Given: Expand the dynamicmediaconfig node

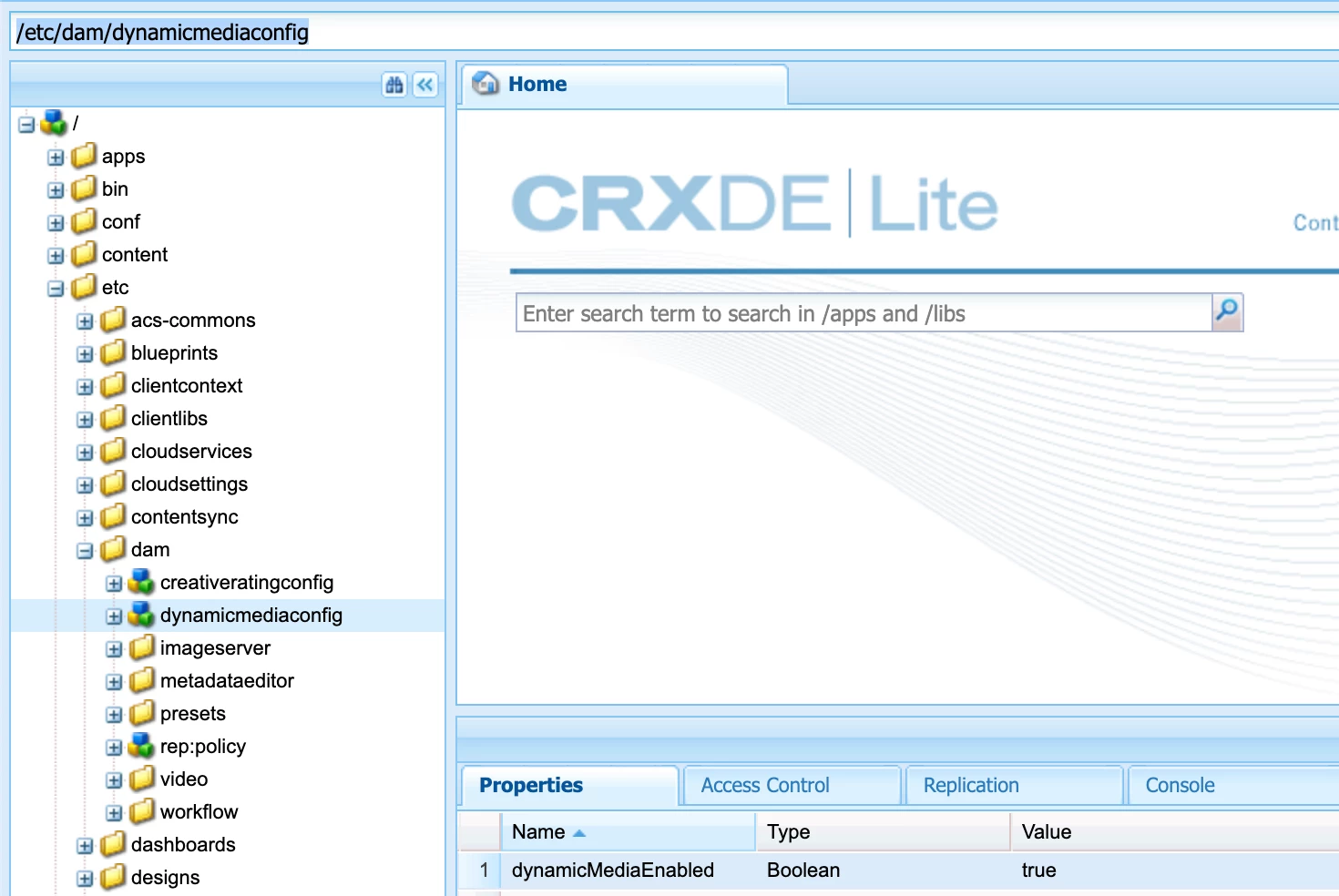Looking at the screenshot, I should [x=114, y=616].
